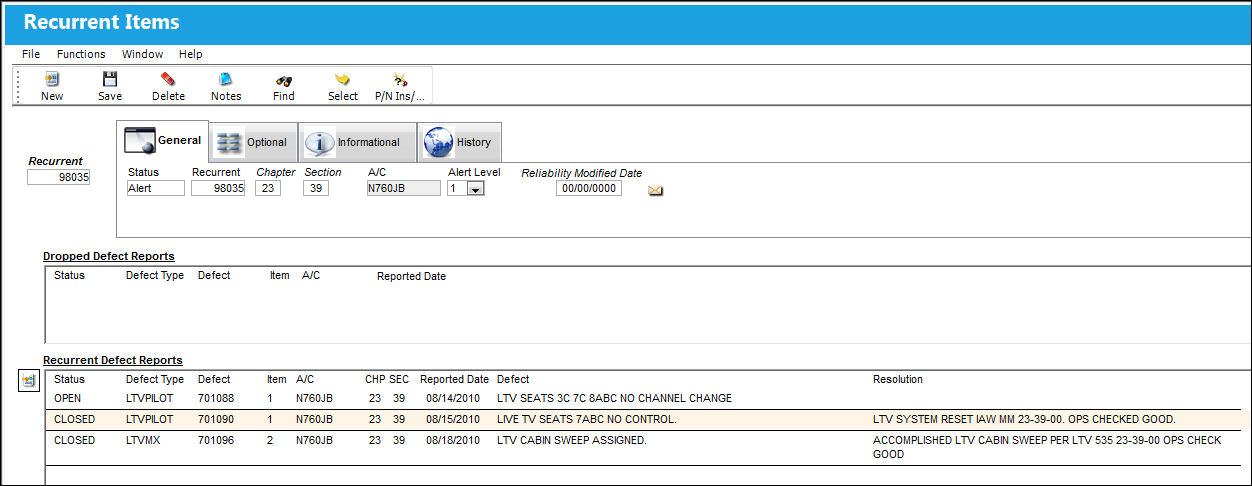The width and height of the screenshot is (1252, 486).
Task: Click the Find binoculars icon
Action: (x=284, y=86)
